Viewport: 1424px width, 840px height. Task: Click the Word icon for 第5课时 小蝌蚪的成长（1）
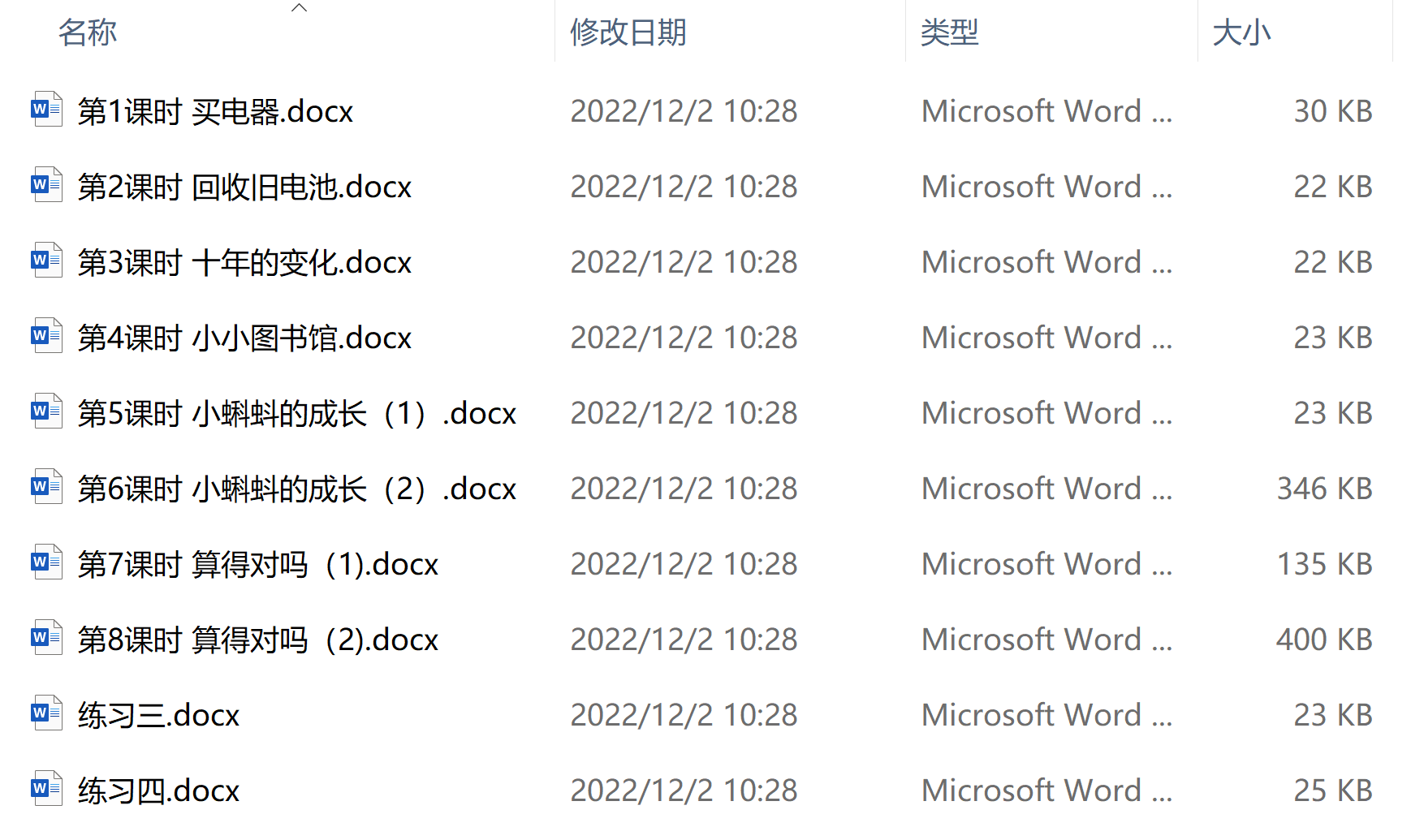click(x=46, y=411)
